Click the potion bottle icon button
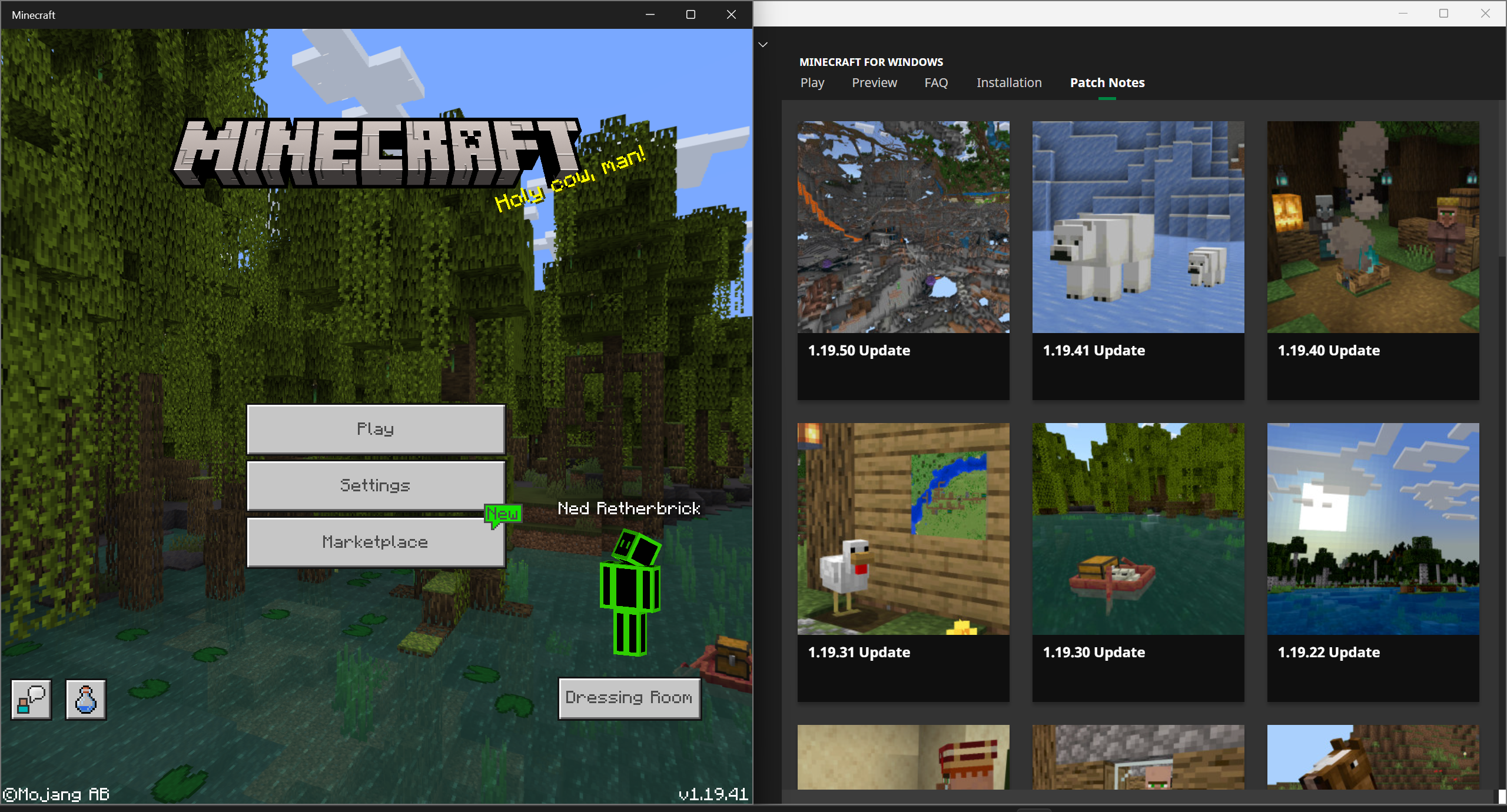1507x812 pixels. [86, 699]
